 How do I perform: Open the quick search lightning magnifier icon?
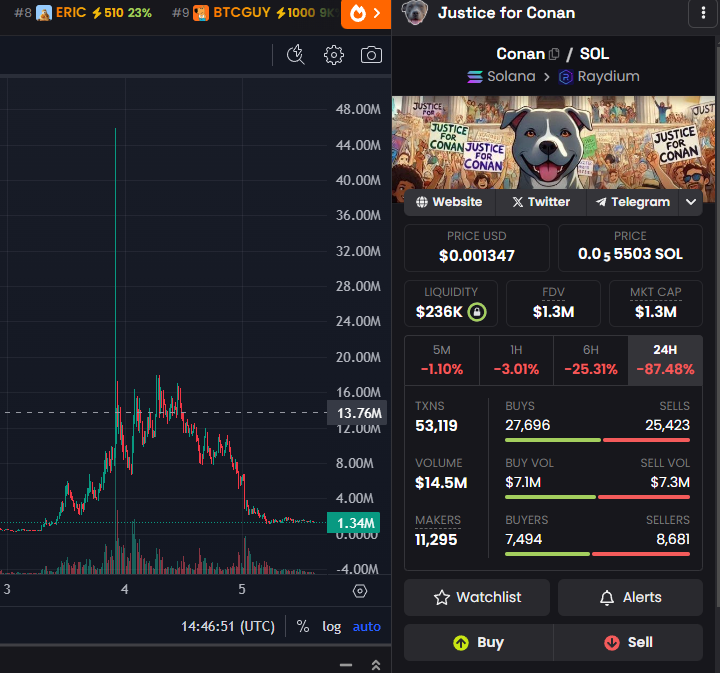click(296, 55)
